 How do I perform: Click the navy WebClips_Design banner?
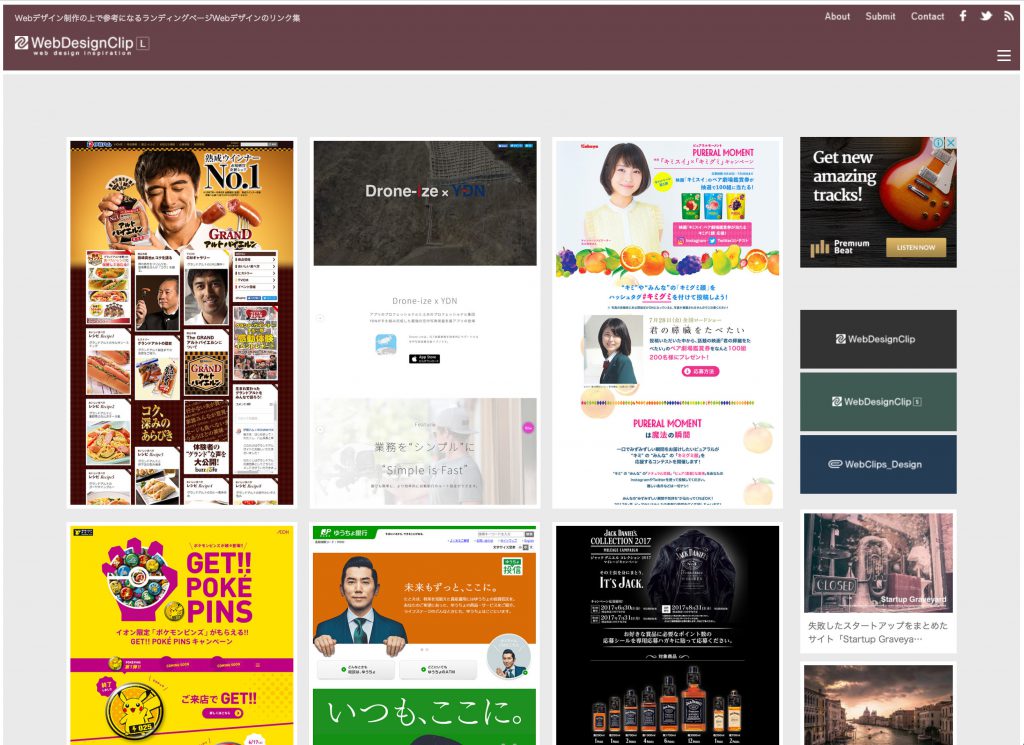[878, 464]
